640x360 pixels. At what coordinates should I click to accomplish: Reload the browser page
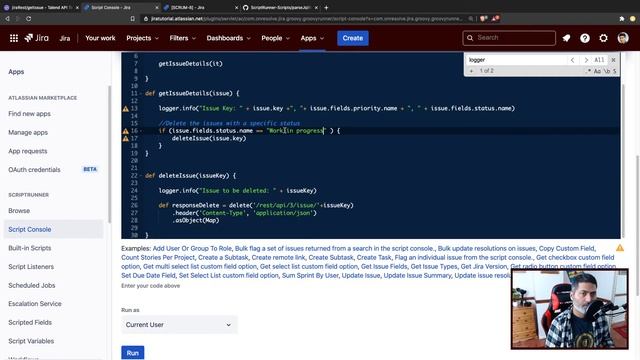(28, 19)
